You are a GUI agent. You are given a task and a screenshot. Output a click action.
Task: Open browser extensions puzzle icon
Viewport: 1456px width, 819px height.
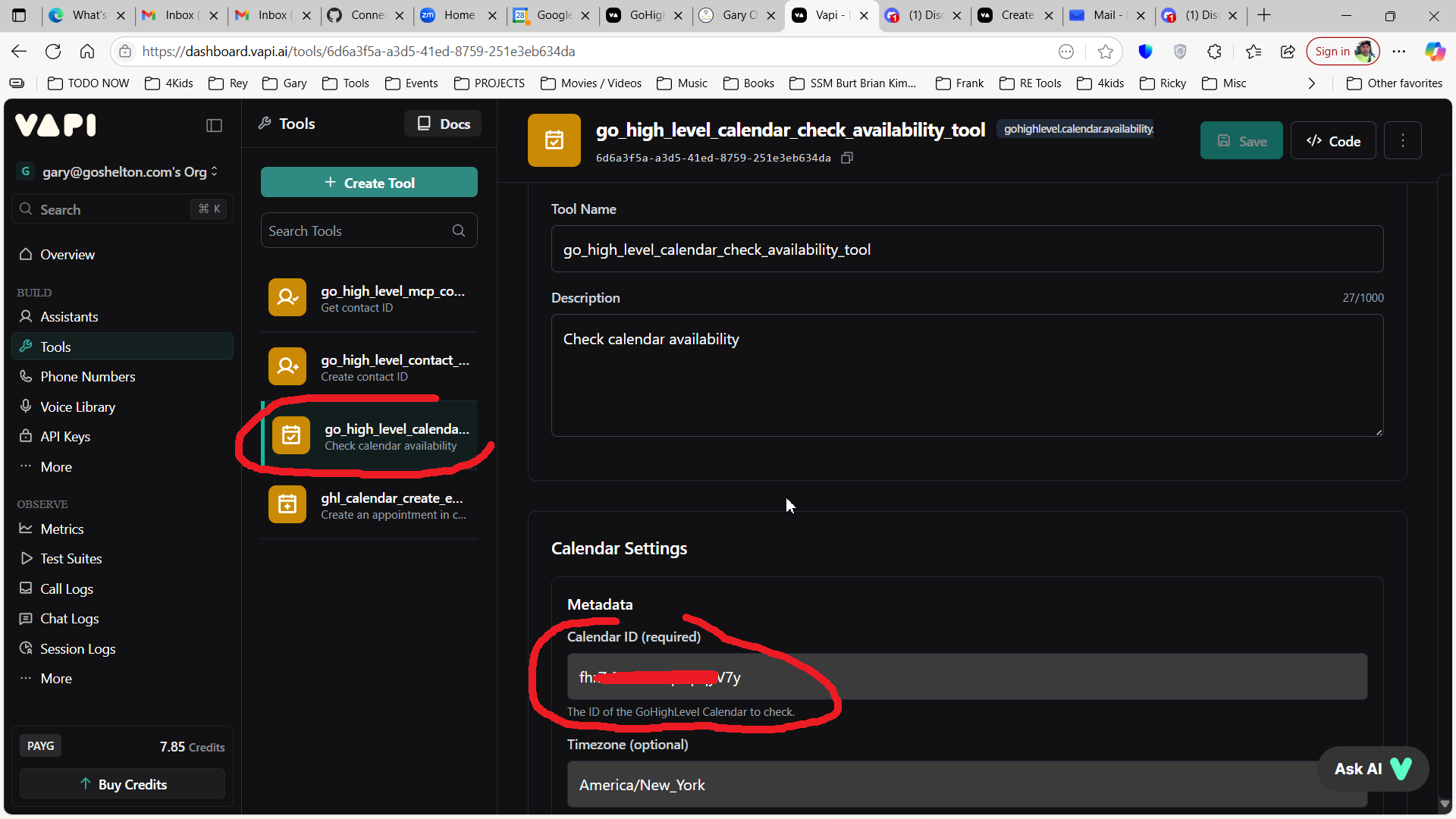[1214, 52]
